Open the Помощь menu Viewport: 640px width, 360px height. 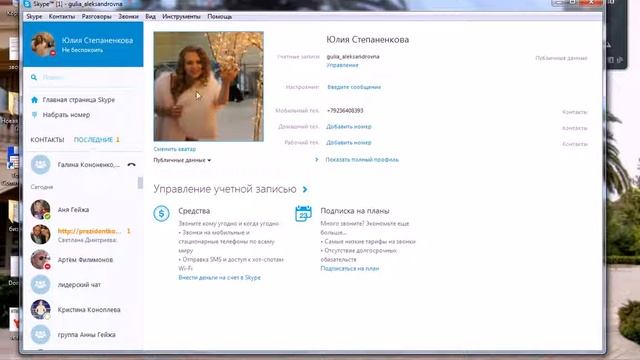220,17
